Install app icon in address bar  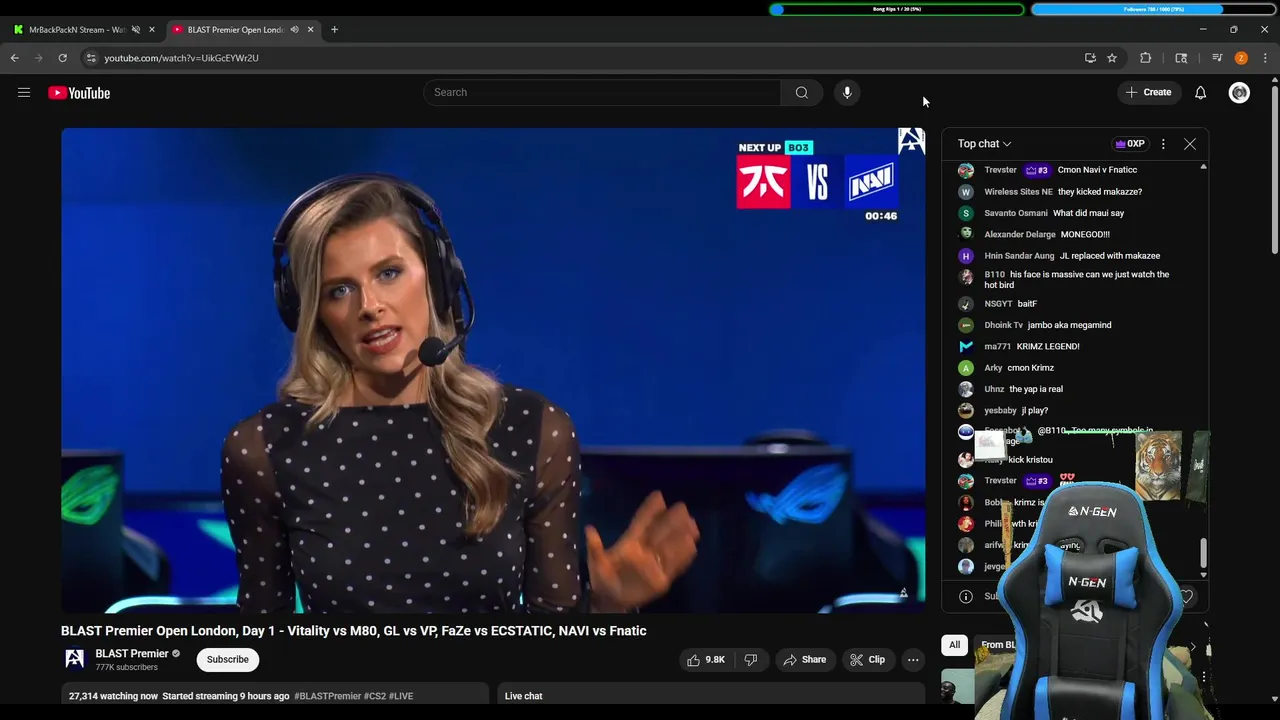[x=1090, y=58]
